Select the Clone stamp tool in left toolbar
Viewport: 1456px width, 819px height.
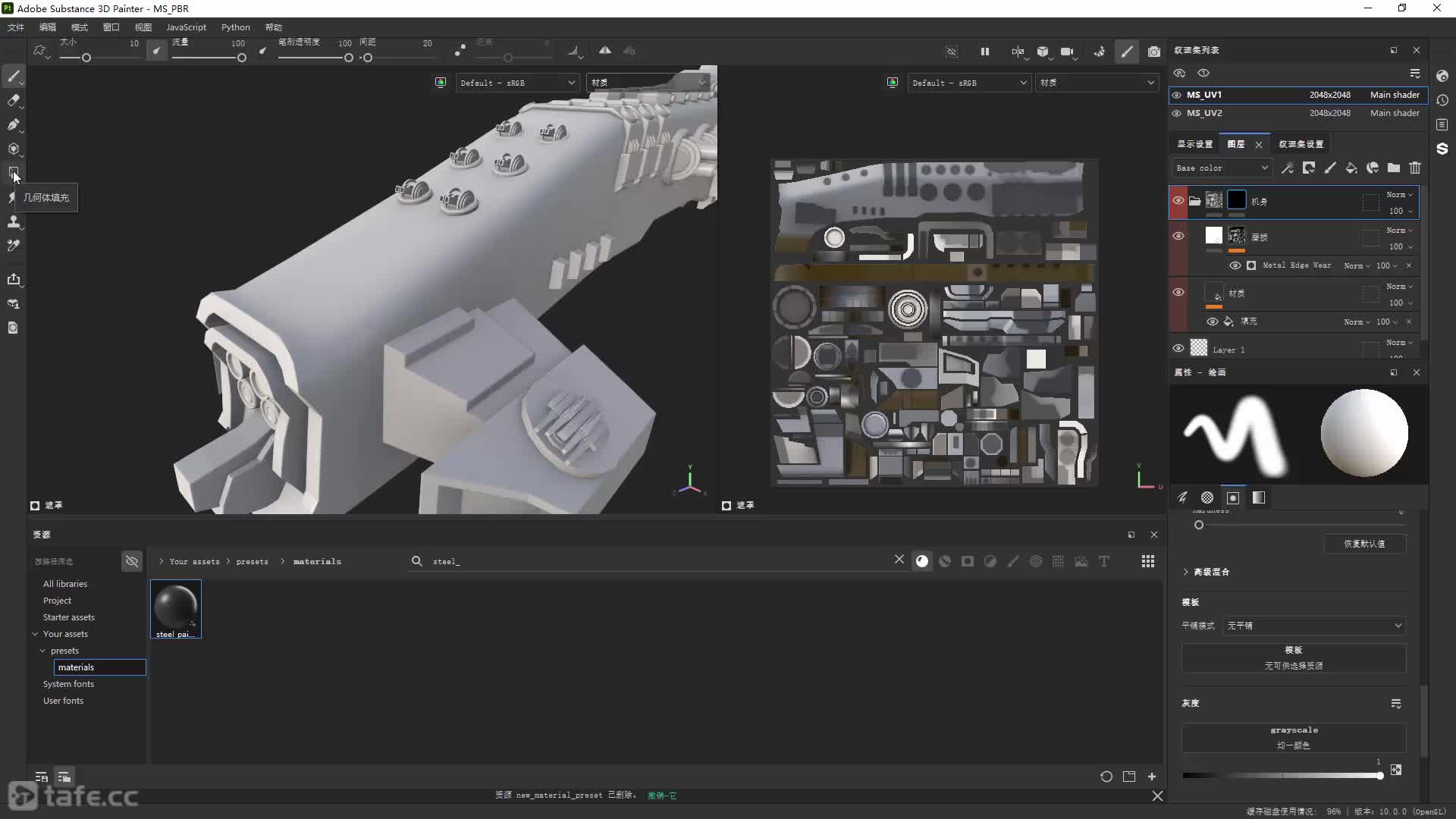coord(14,221)
